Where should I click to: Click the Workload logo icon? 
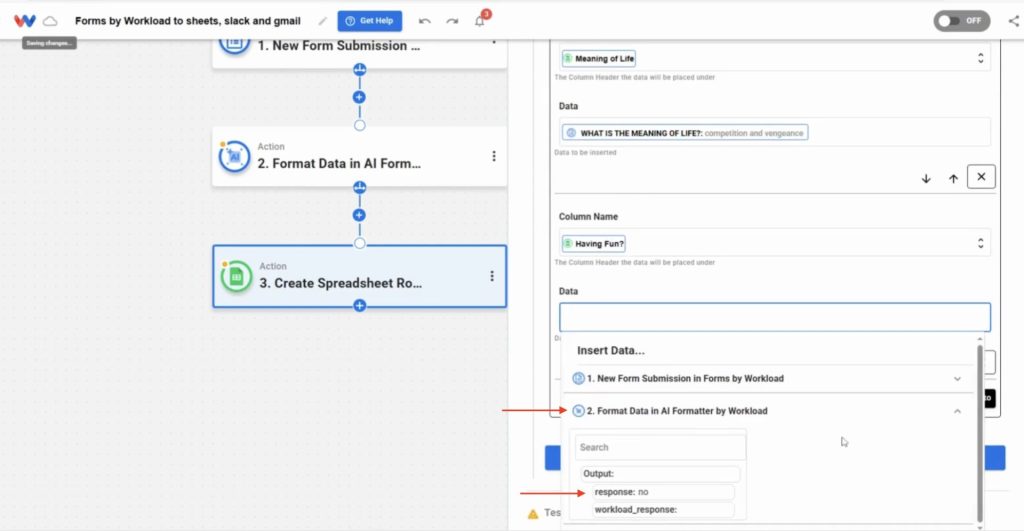[x=25, y=21]
